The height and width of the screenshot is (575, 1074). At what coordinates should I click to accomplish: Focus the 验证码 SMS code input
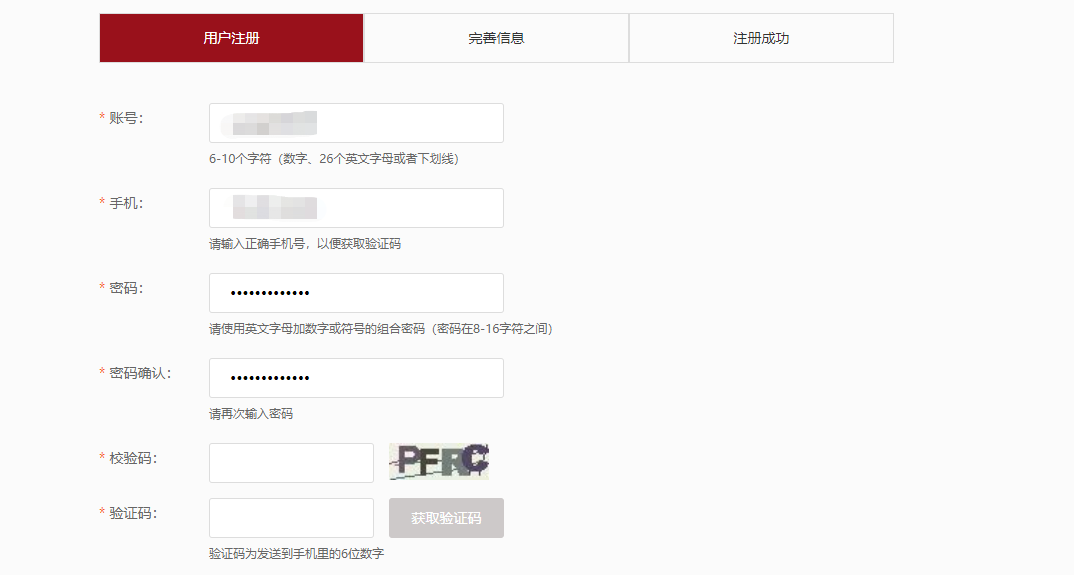click(291, 518)
